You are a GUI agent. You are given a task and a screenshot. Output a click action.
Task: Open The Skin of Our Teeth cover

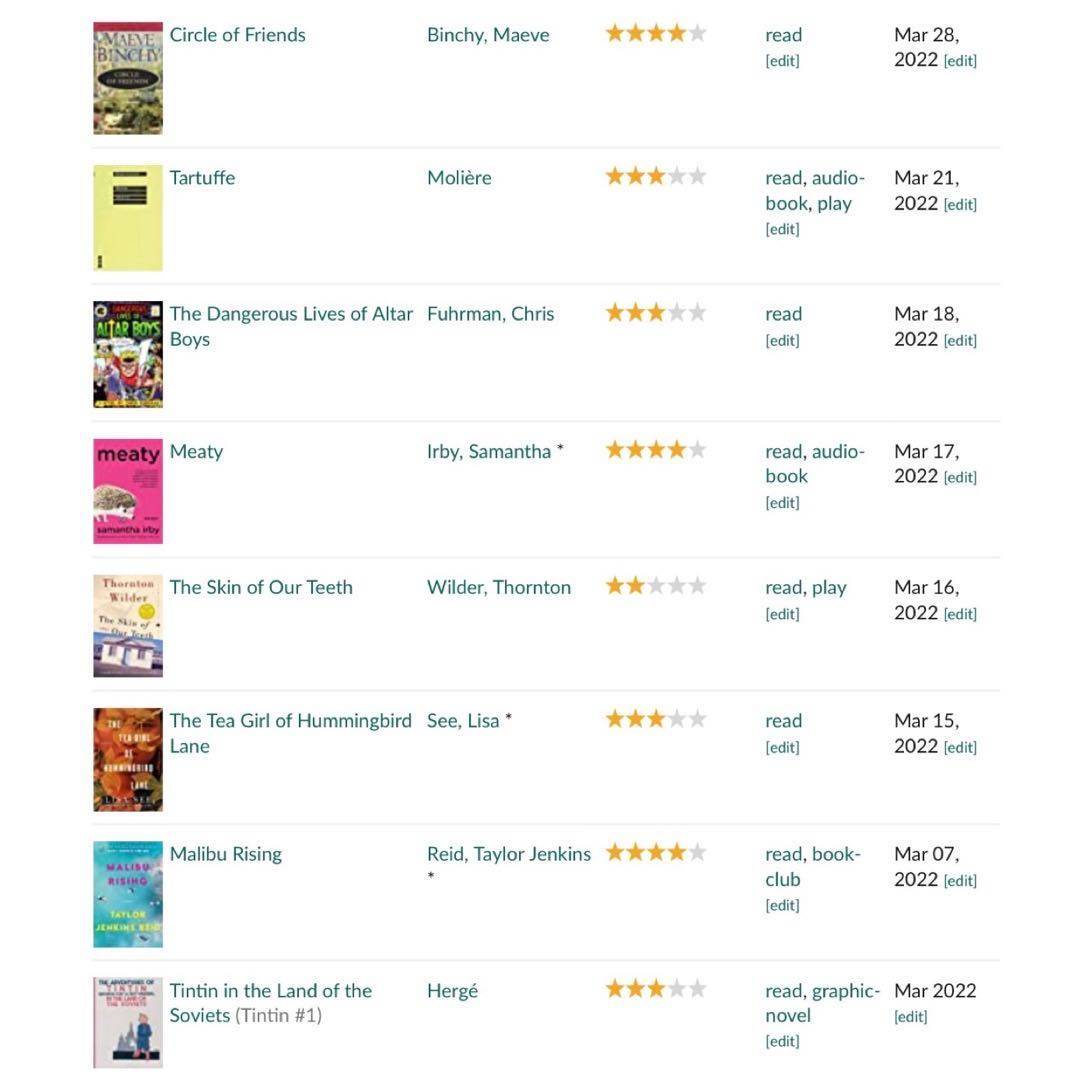[128, 626]
